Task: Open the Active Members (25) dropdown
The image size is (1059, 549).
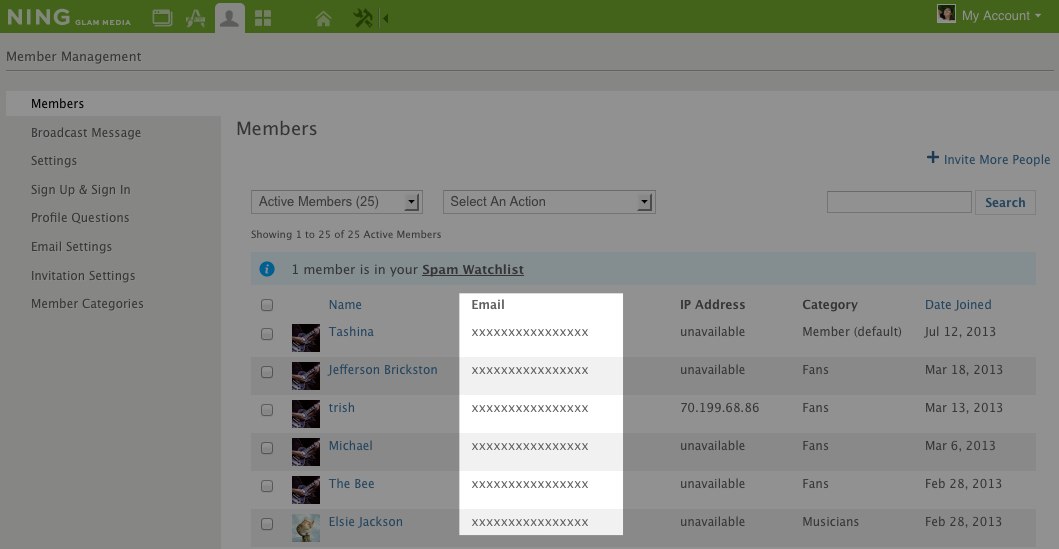Action: pos(337,202)
